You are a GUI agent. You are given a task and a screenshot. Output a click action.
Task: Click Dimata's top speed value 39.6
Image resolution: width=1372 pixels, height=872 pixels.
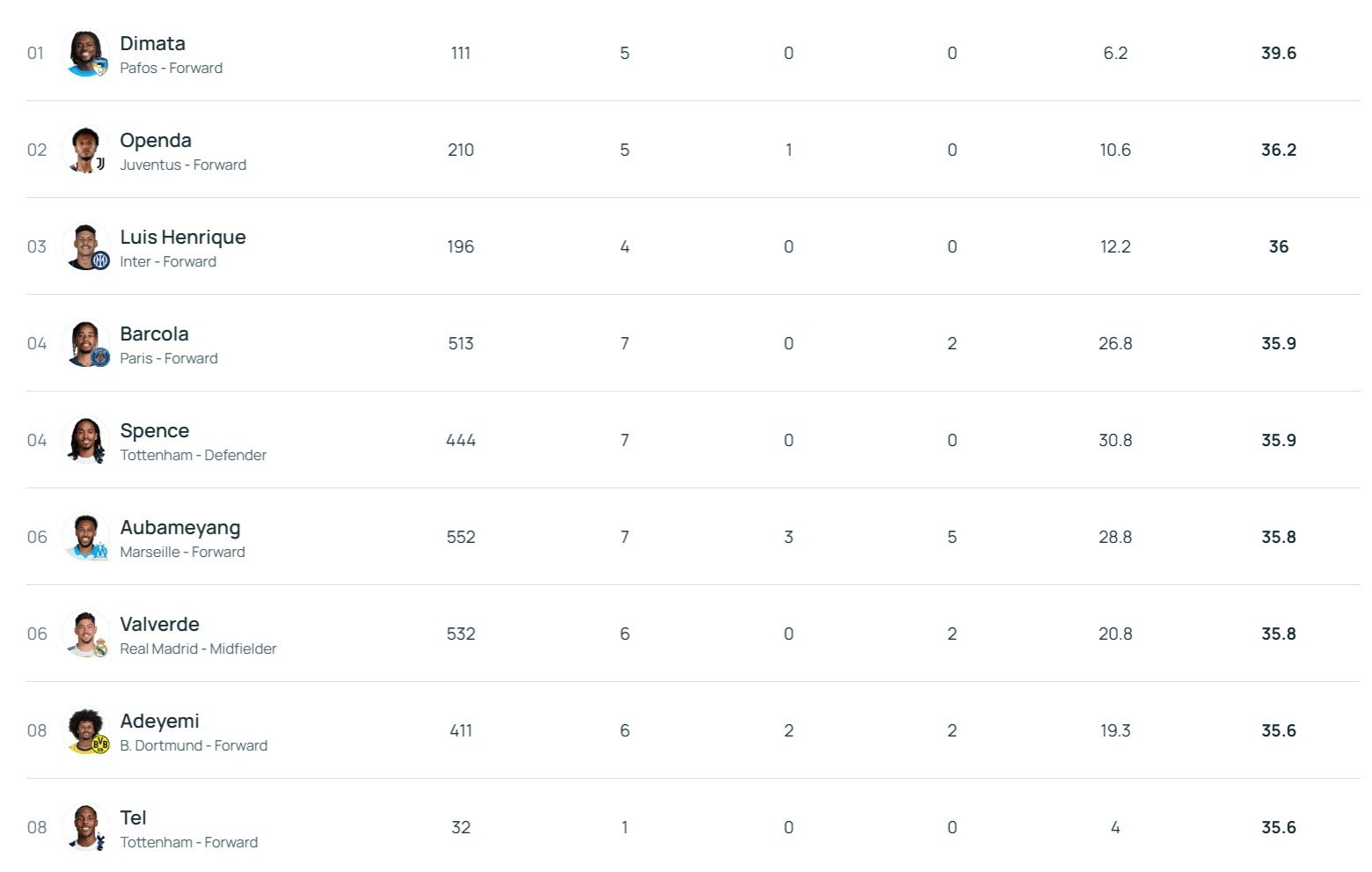point(1278,53)
